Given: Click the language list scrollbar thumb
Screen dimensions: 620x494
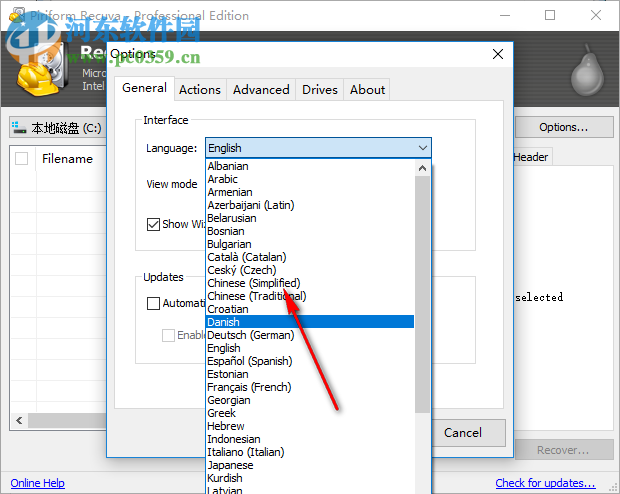Looking at the screenshot, I should pos(422,295).
